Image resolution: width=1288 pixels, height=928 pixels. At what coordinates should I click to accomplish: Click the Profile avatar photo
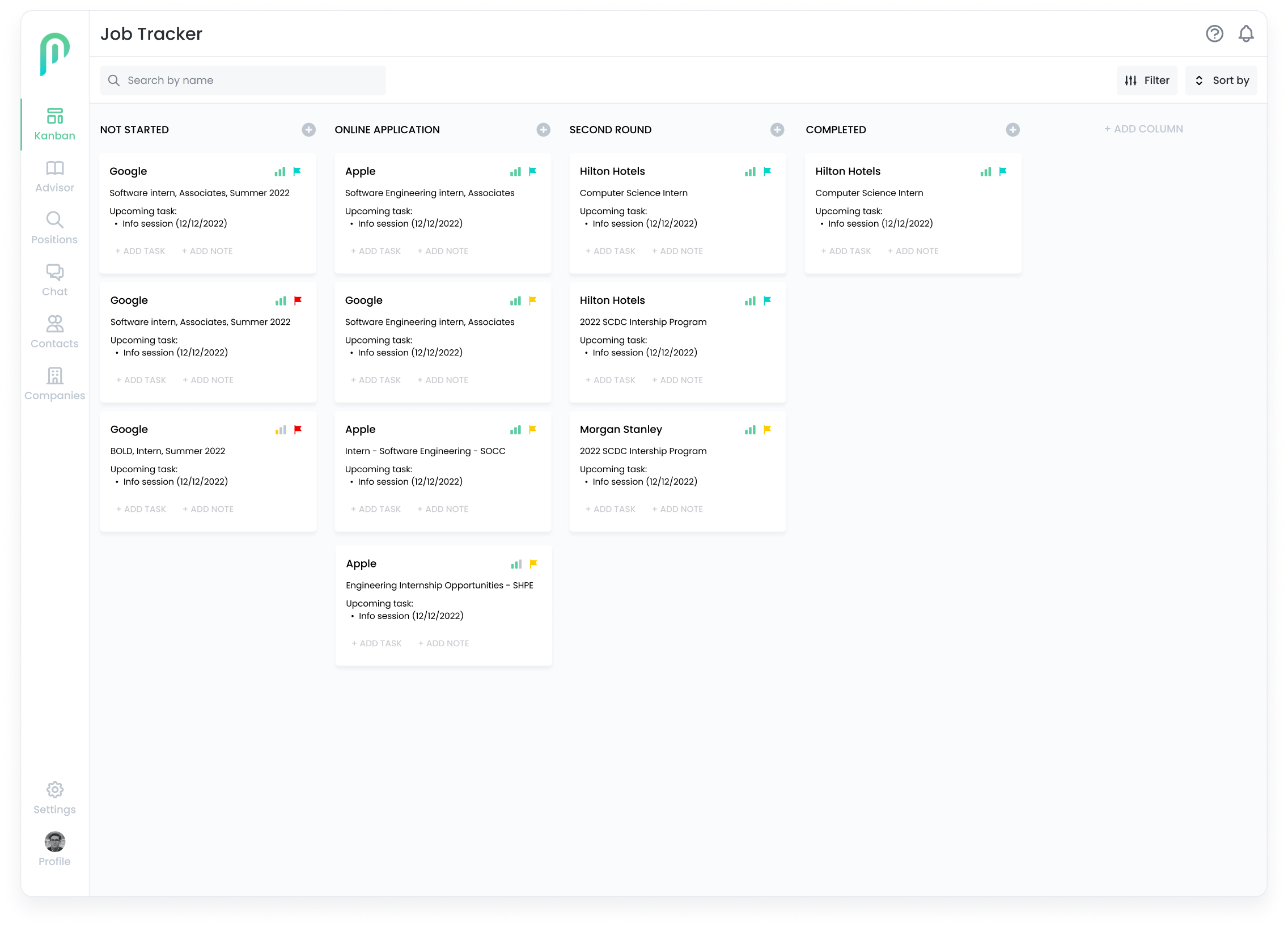click(55, 841)
